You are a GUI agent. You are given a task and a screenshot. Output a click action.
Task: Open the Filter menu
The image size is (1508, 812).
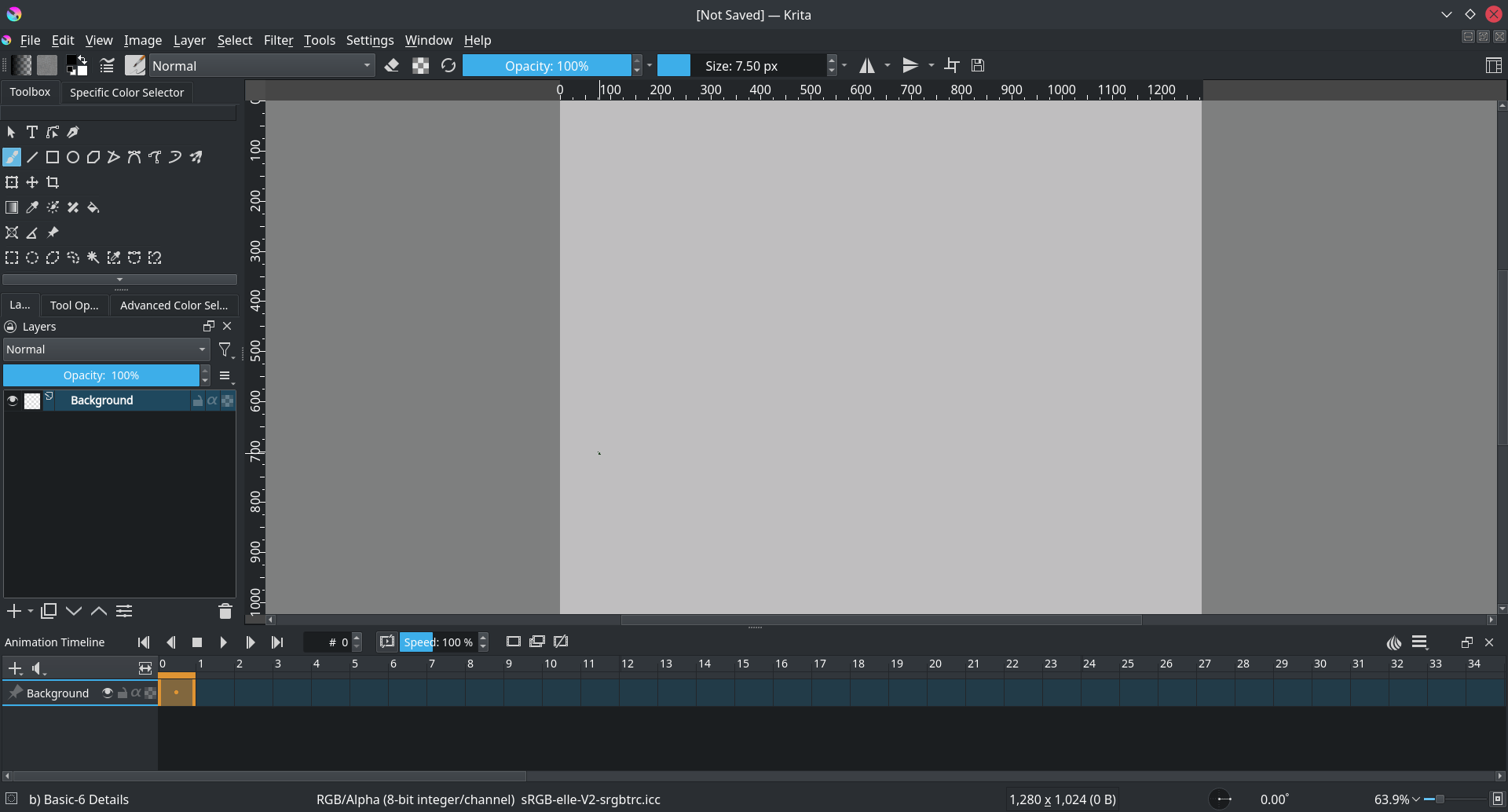tap(279, 40)
